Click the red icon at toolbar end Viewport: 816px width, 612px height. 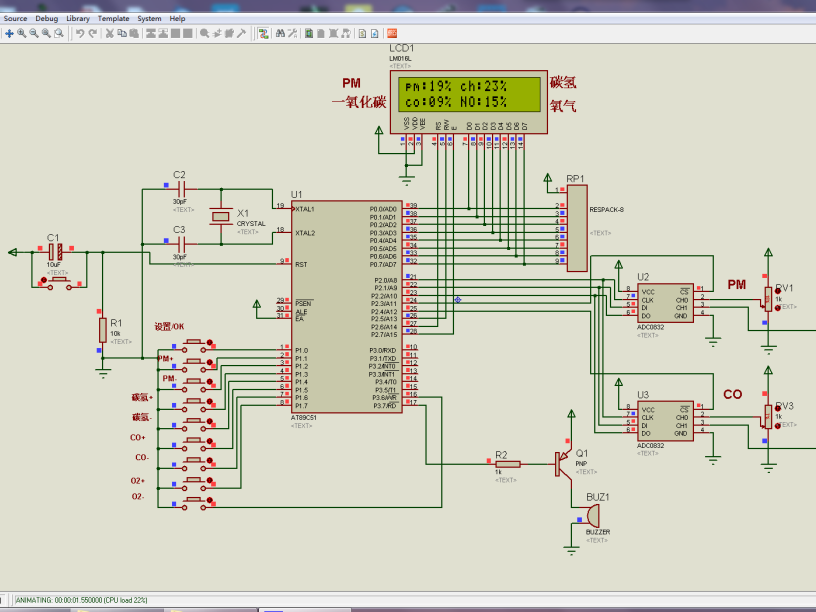click(392, 33)
